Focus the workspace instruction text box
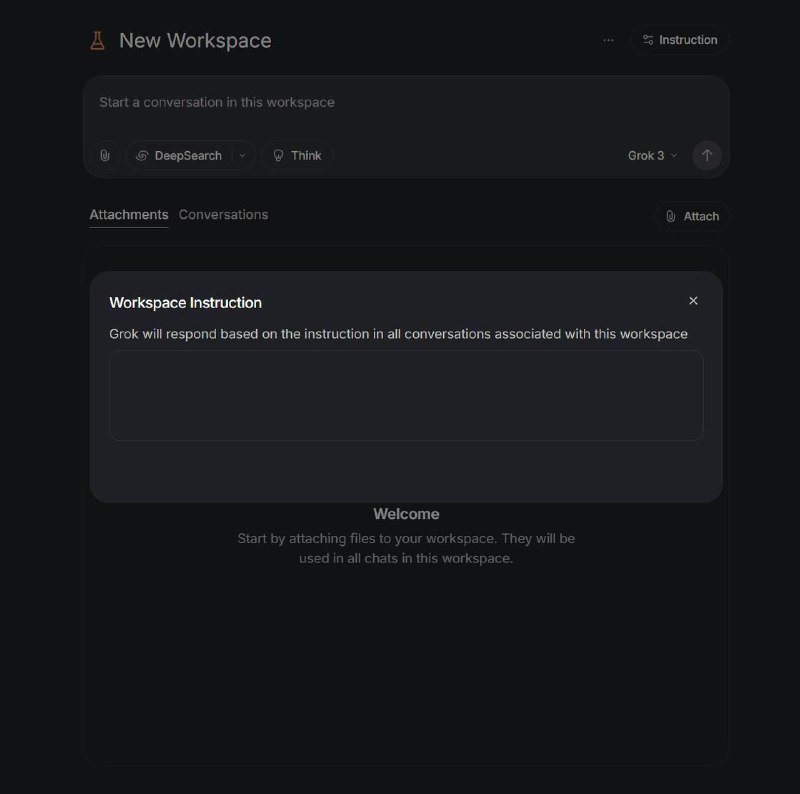The height and width of the screenshot is (794, 800). 406,395
